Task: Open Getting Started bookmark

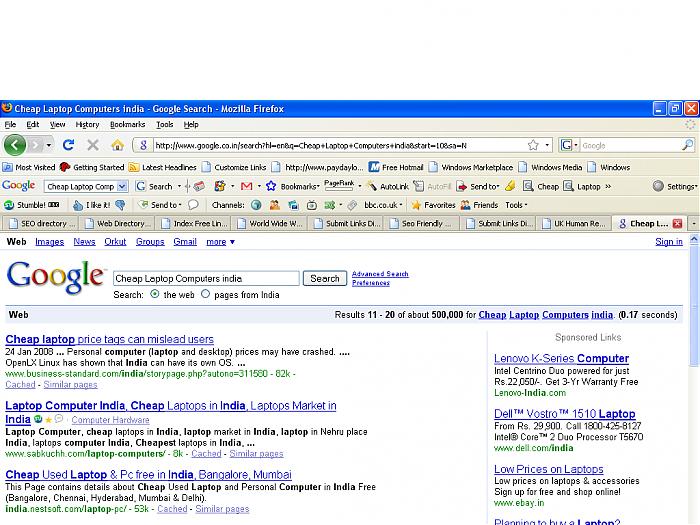Action: tap(92, 167)
